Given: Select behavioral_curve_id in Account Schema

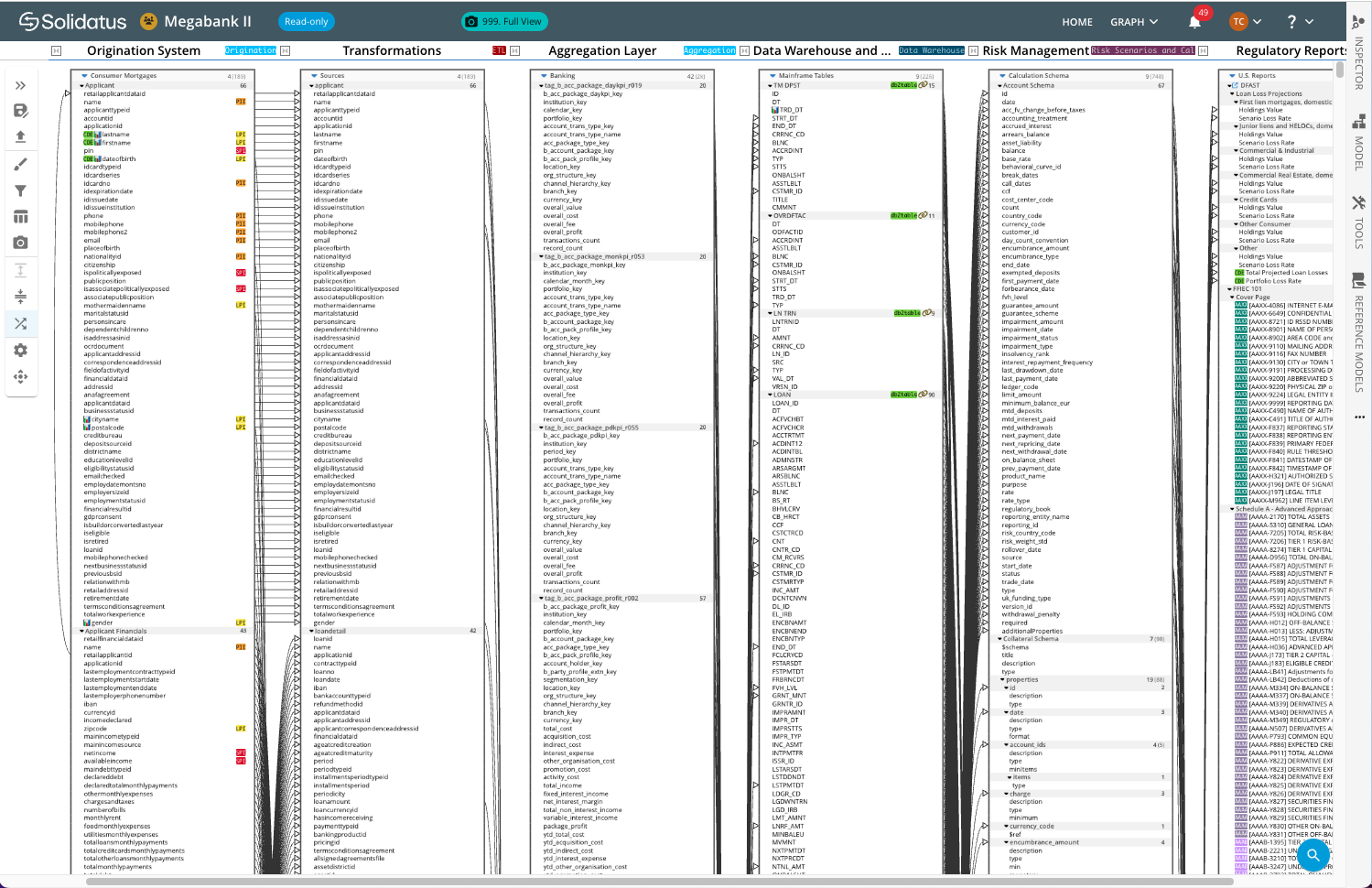Looking at the screenshot, I should (x=1031, y=167).
